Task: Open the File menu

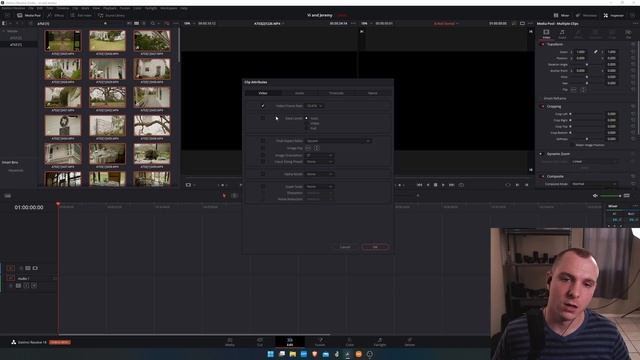Action: point(31,8)
